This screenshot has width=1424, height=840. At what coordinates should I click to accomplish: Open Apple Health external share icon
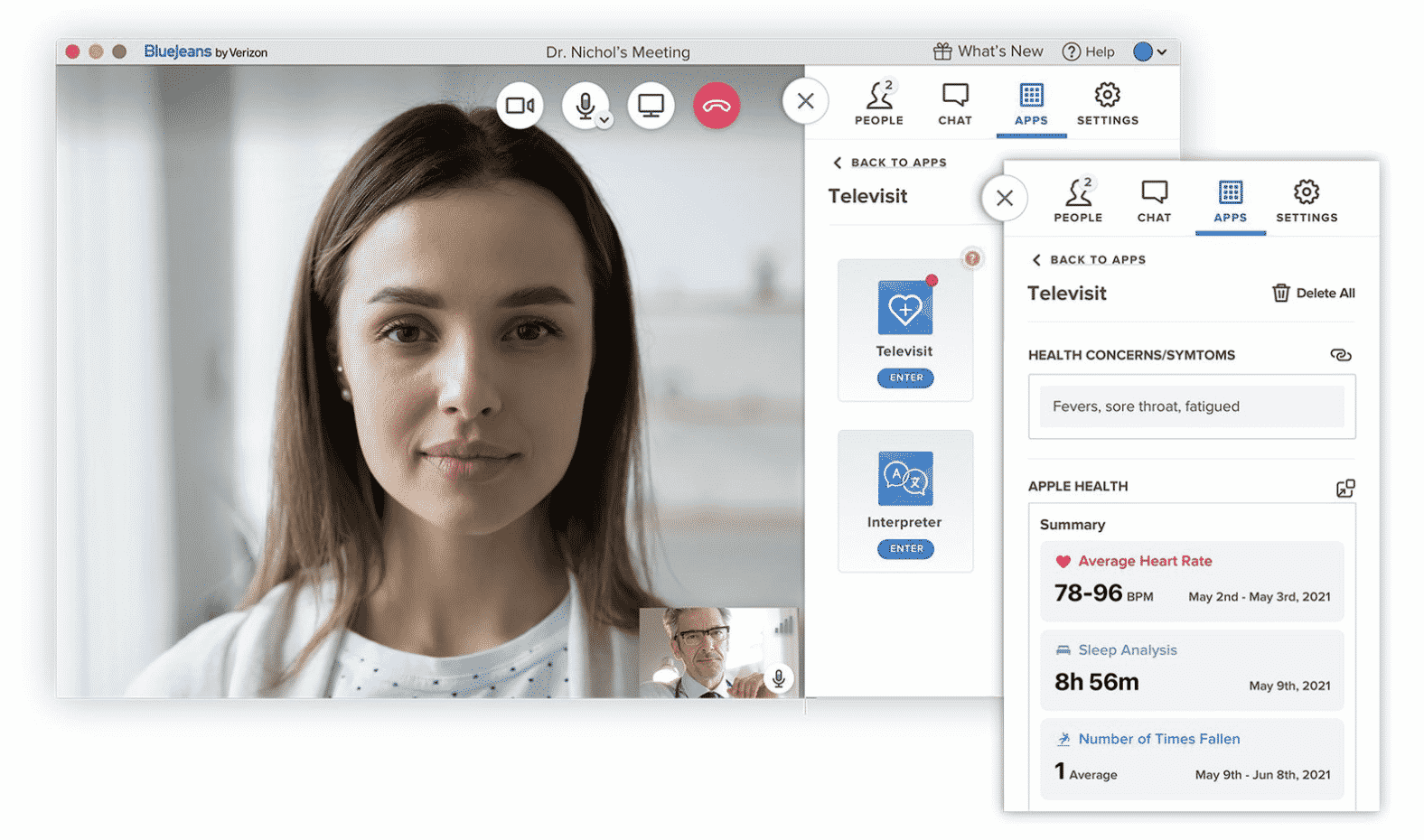(x=1344, y=488)
